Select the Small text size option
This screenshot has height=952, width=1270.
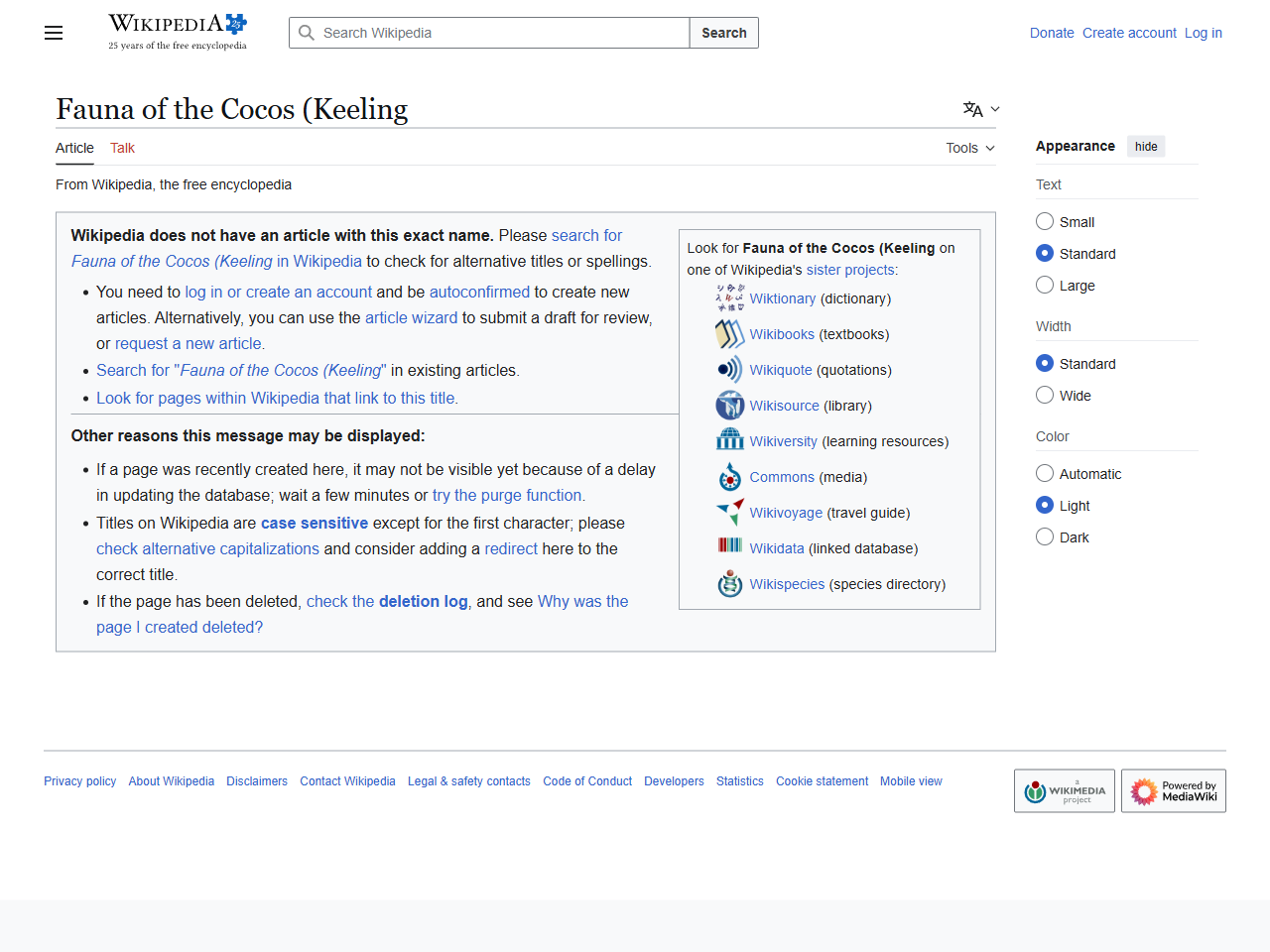[x=1045, y=221]
